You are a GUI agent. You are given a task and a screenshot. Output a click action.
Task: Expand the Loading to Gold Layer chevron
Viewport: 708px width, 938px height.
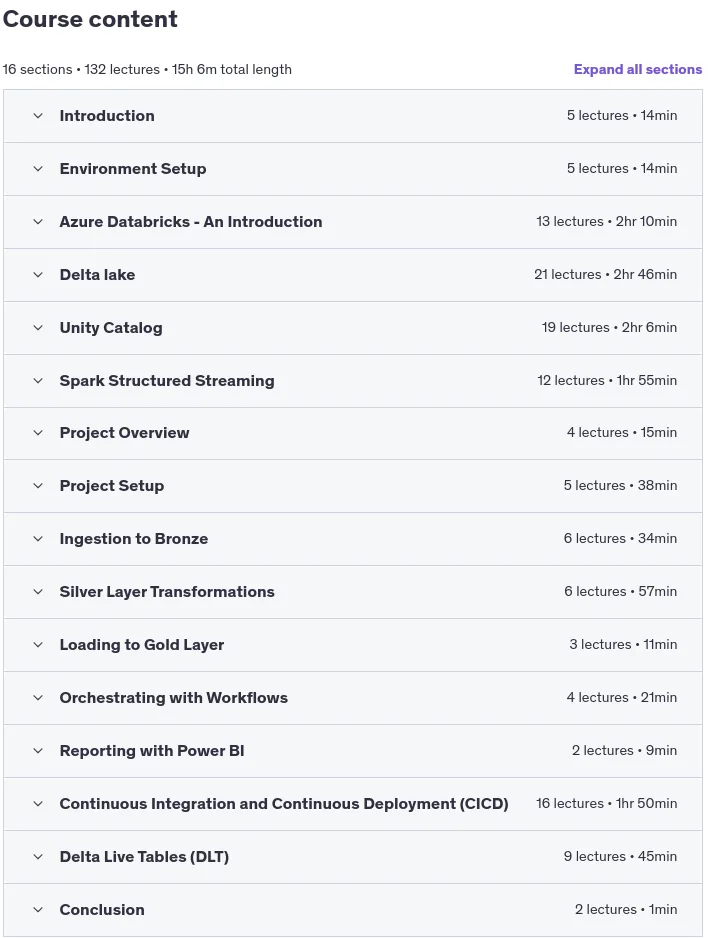[38, 645]
